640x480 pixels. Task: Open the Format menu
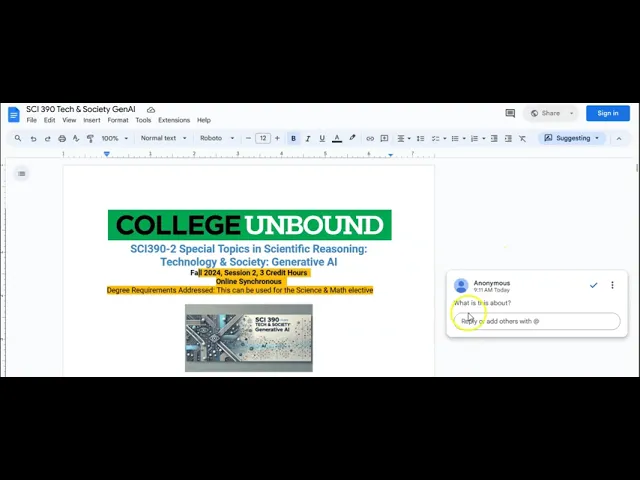pyautogui.click(x=118, y=120)
